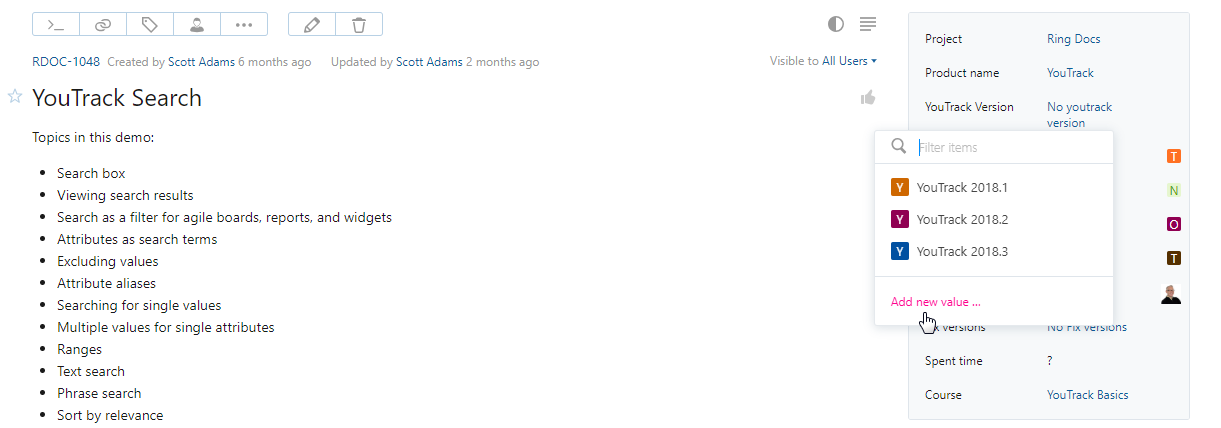
Task: Click the assign user icon
Action: (x=197, y=24)
